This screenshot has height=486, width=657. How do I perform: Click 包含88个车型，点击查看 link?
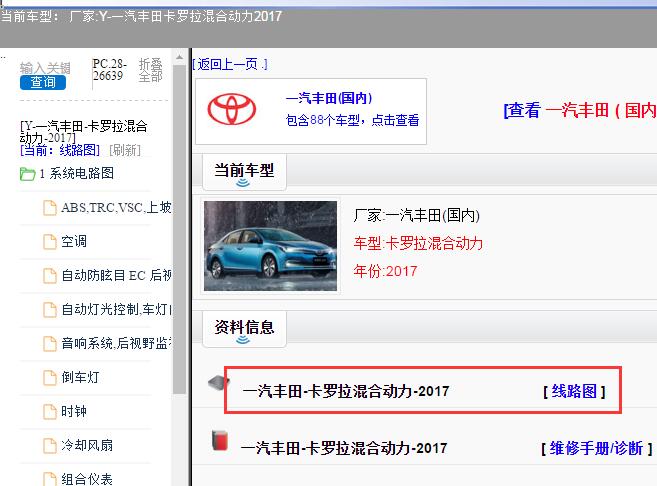pos(352,121)
